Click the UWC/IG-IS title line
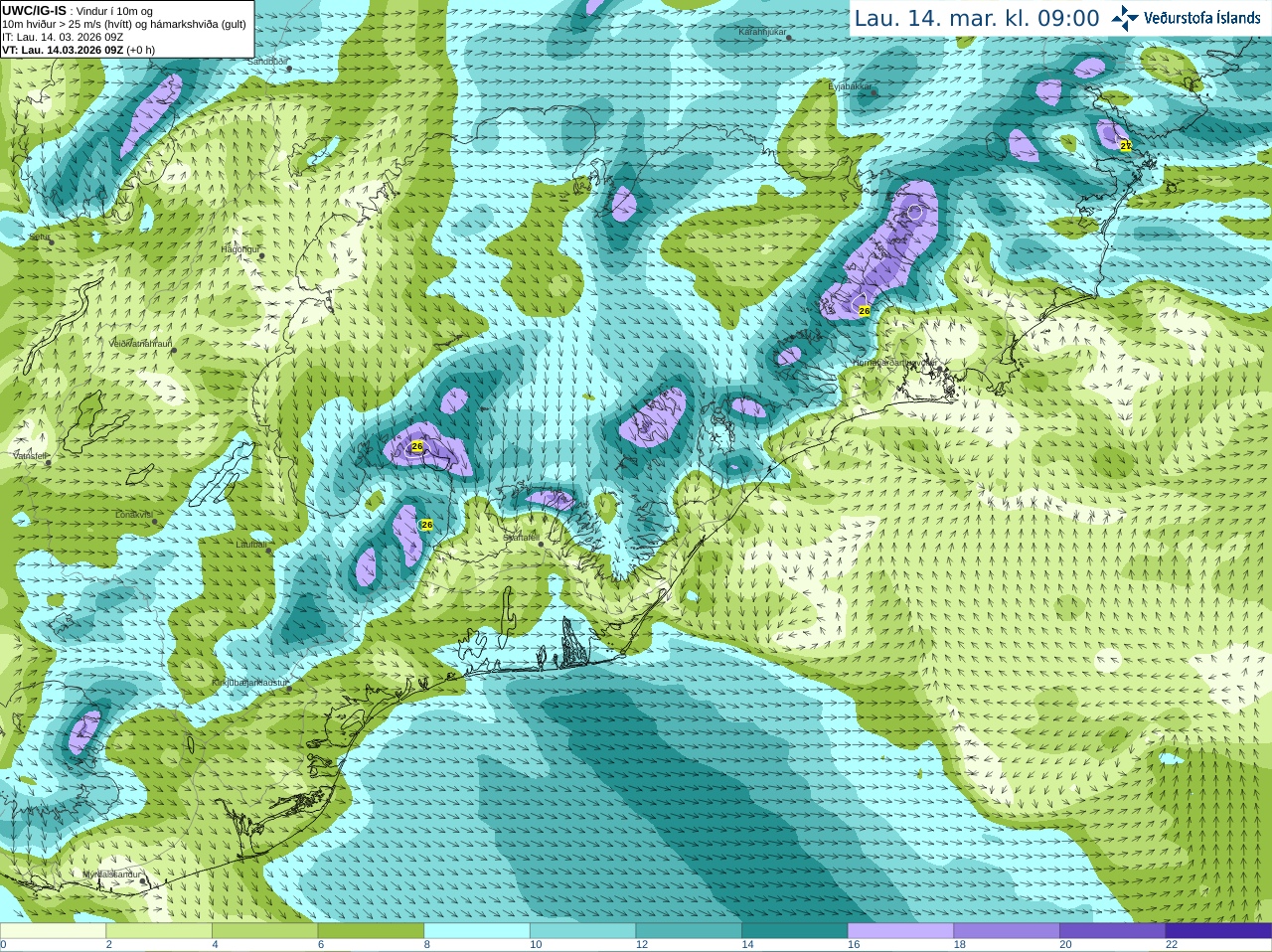Screen dimensions: 1272x952 click(78, 11)
